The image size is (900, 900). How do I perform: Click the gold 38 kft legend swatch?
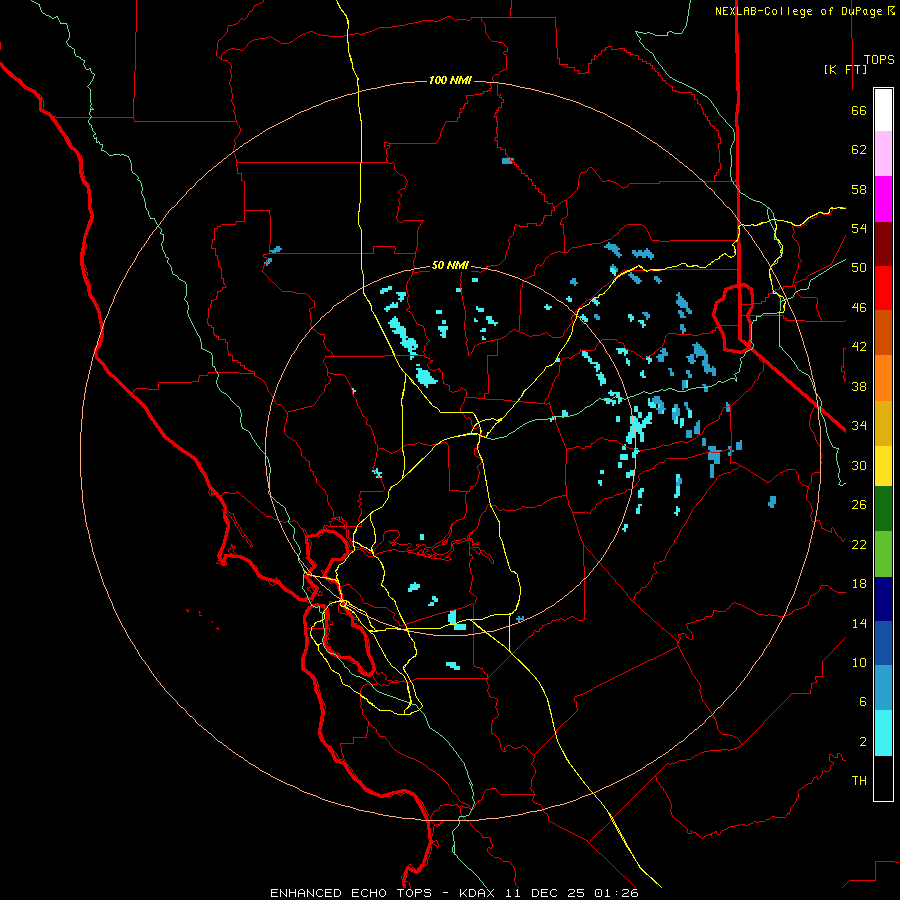coord(883,423)
